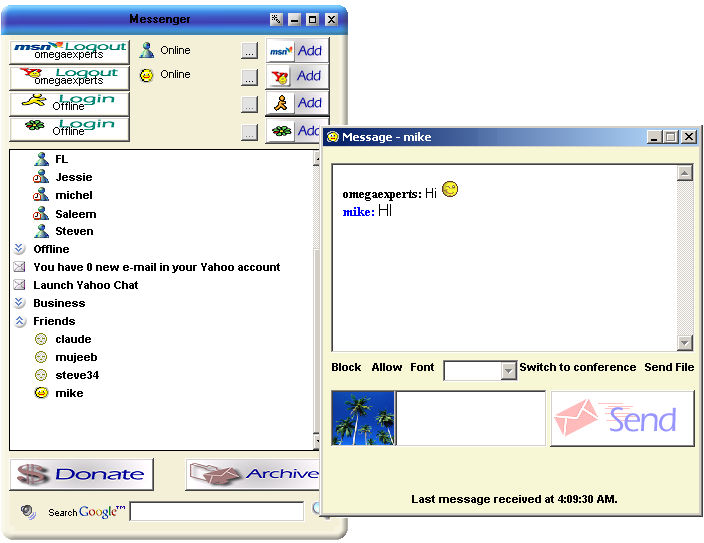Click the Donate button

tap(81, 474)
